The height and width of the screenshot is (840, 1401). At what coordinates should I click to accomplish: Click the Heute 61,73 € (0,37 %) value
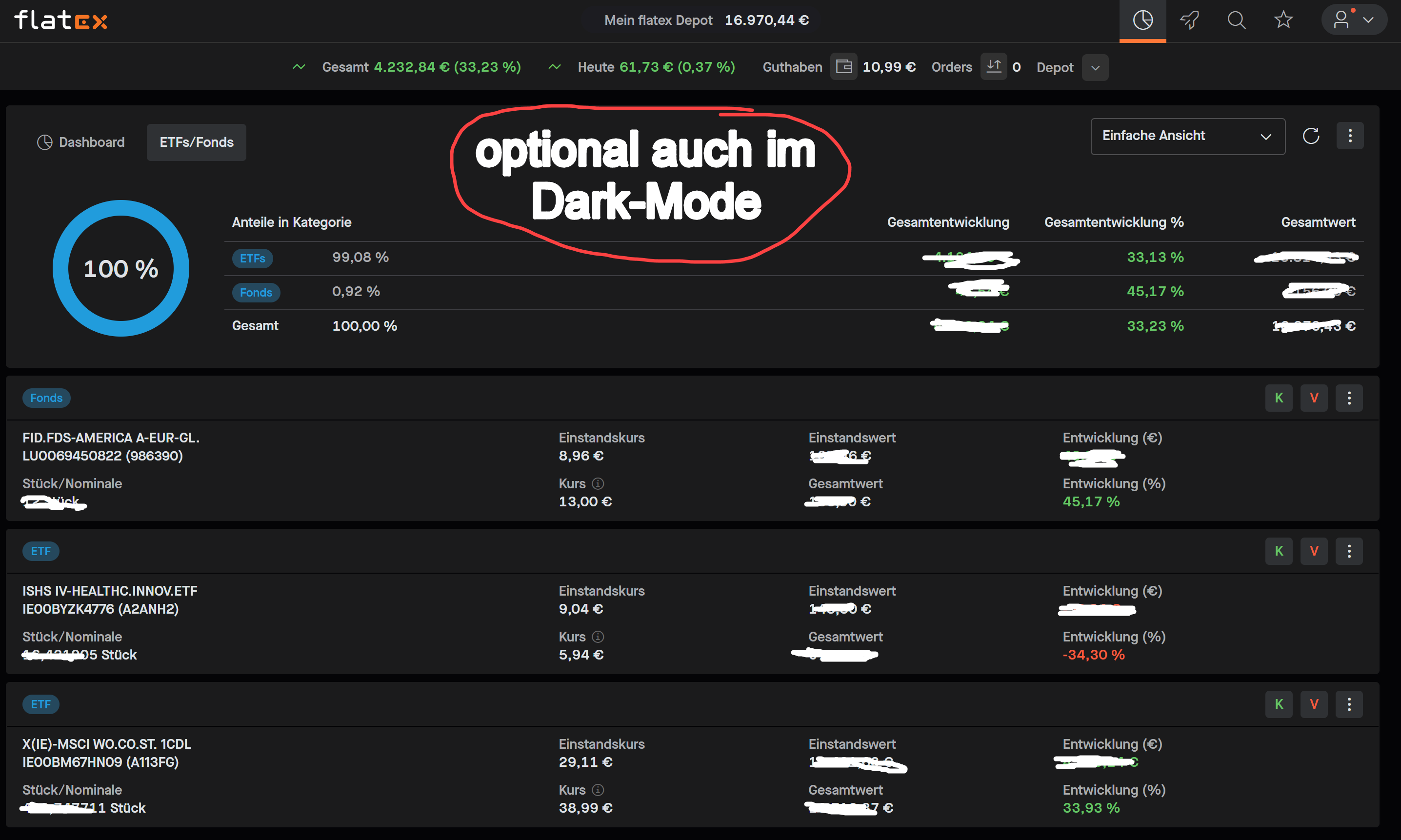tap(677, 67)
